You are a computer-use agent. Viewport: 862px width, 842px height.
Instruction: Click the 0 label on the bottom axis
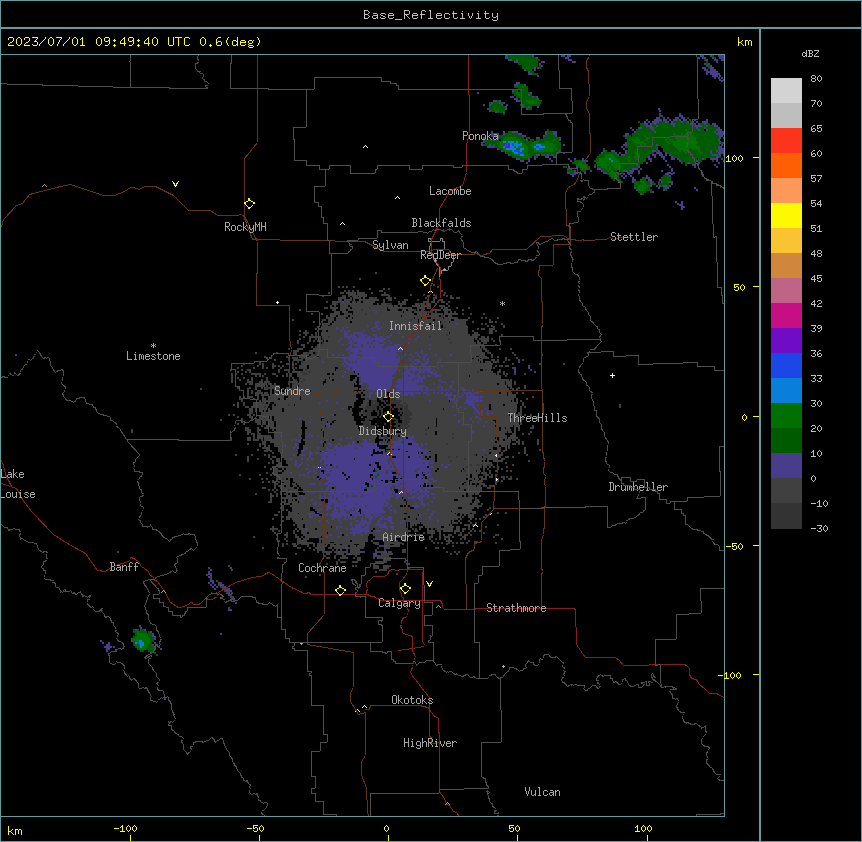(x=386, y=829)
